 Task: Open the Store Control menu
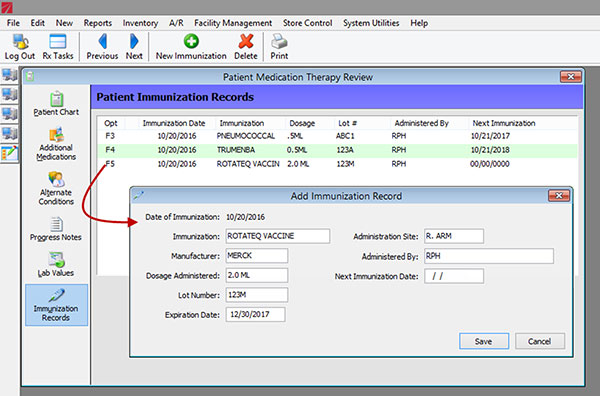(307, 23)
